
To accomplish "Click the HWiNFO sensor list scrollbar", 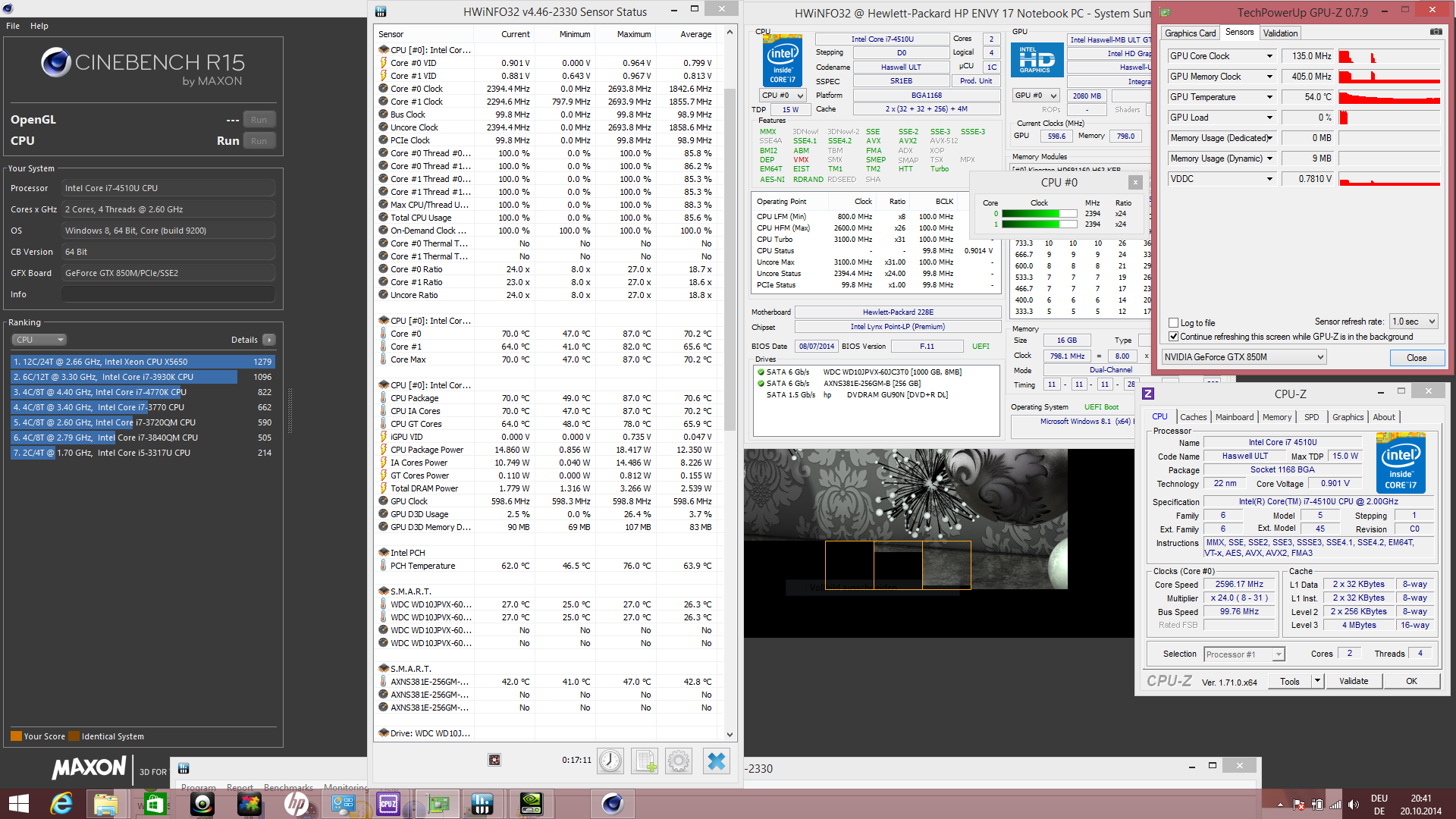I will coord(730,258).
